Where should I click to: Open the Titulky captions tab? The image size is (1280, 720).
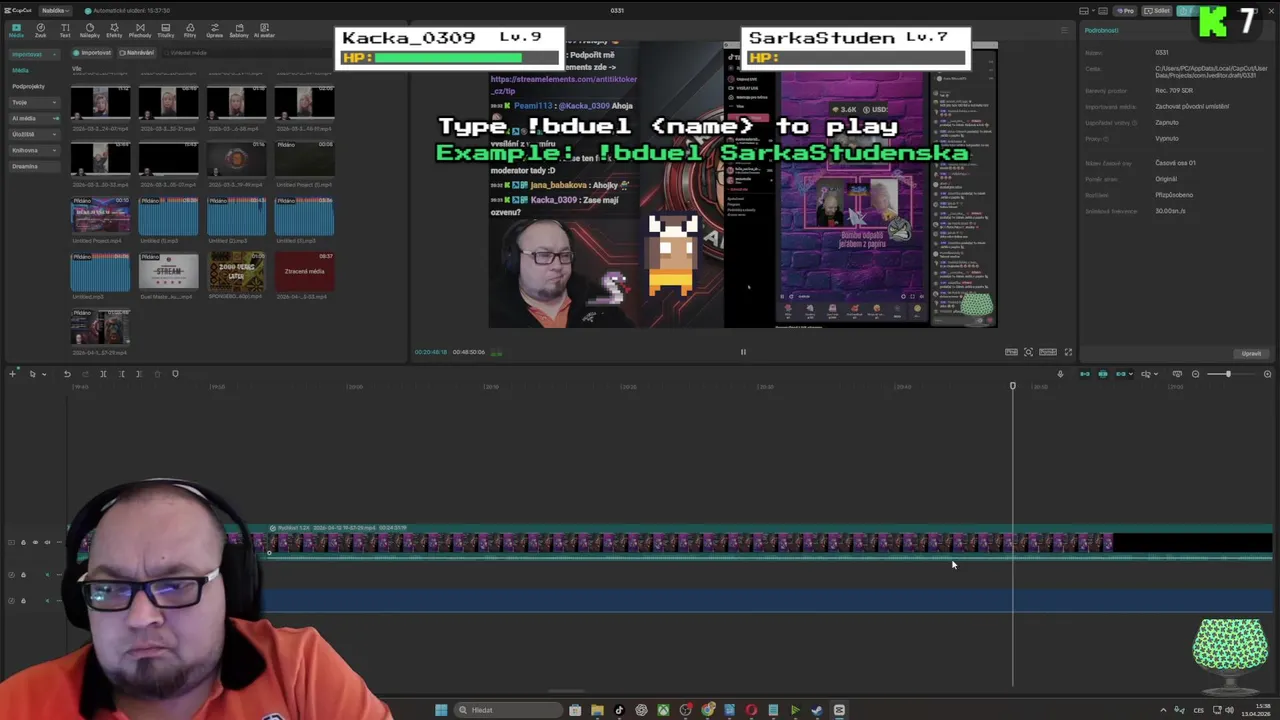pyautogui.click(x=165, y=30)
